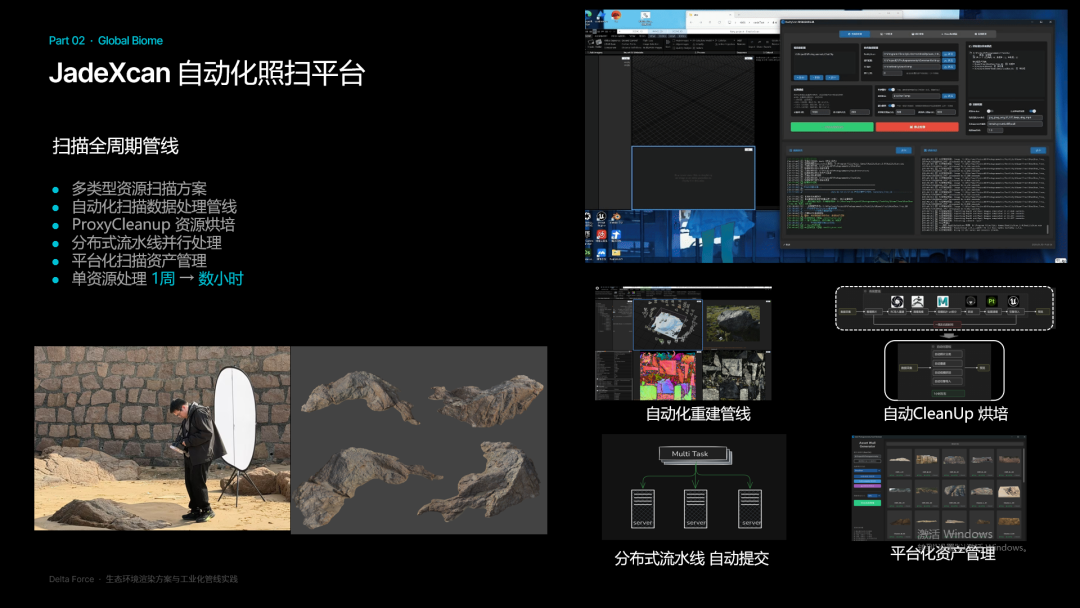Click the bullet "ProxyCleanup 资源烘焙"

(x=153, y=224)
